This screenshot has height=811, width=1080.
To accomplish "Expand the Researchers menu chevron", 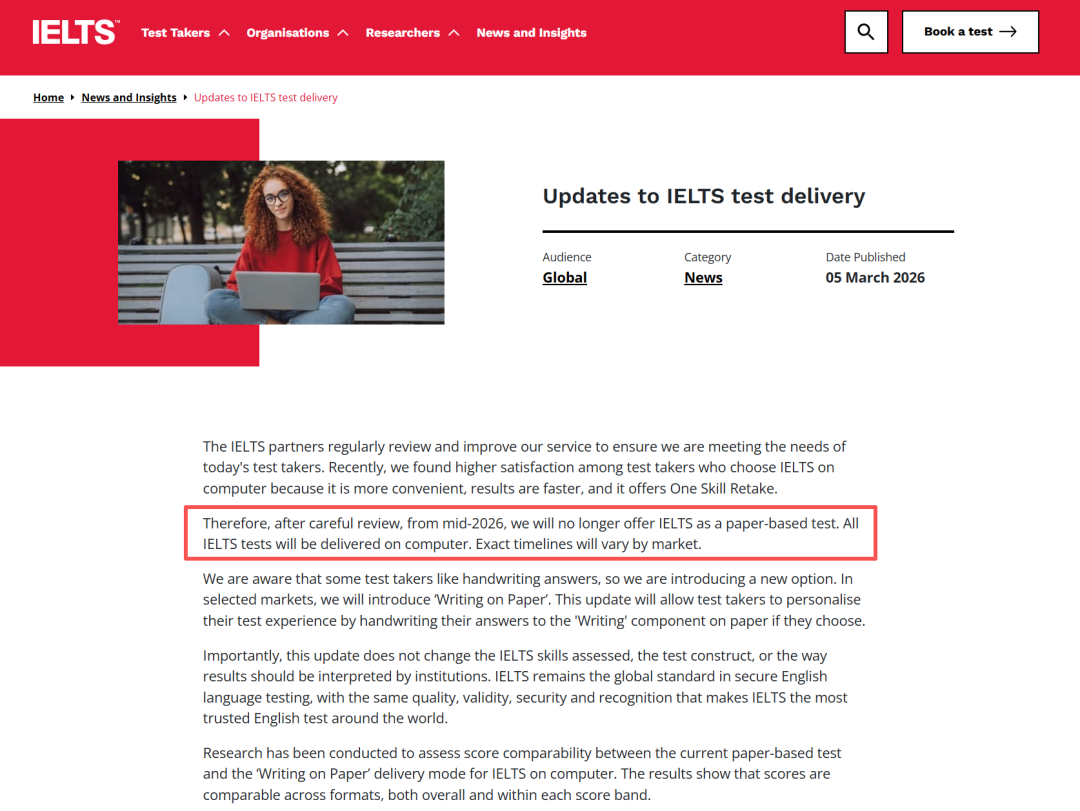I will [x=454, y=33].
